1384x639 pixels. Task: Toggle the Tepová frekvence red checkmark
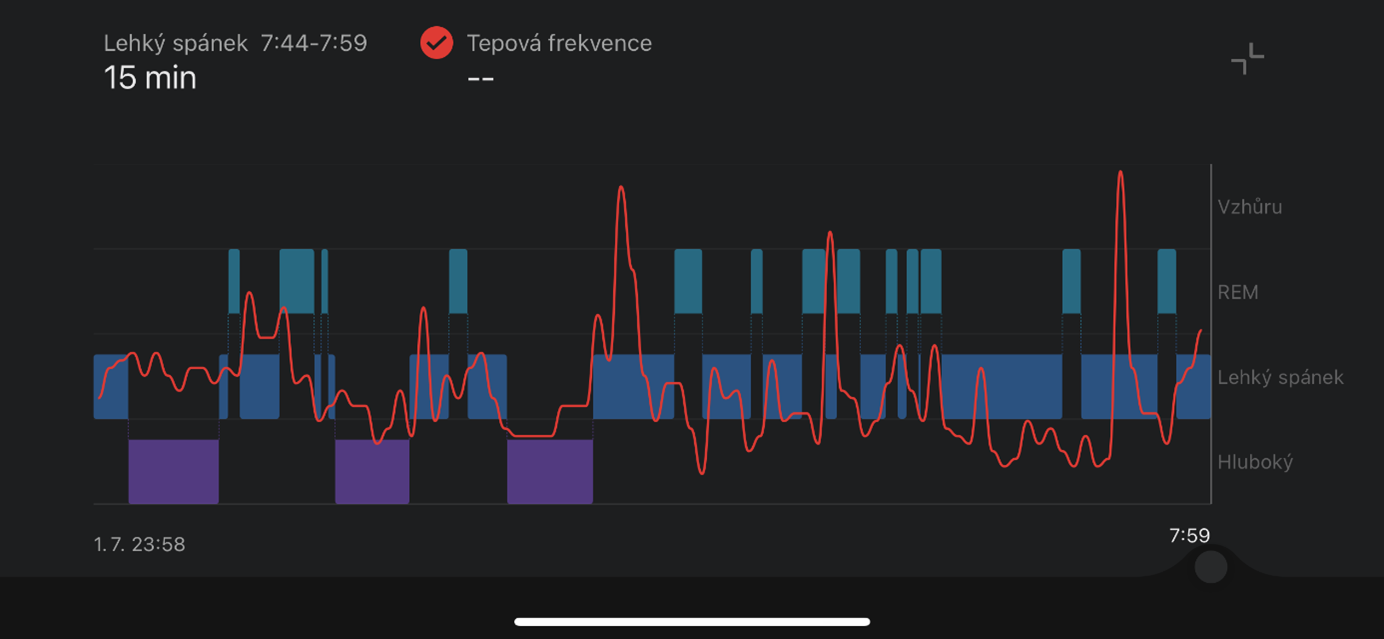(x=436, y=43)
